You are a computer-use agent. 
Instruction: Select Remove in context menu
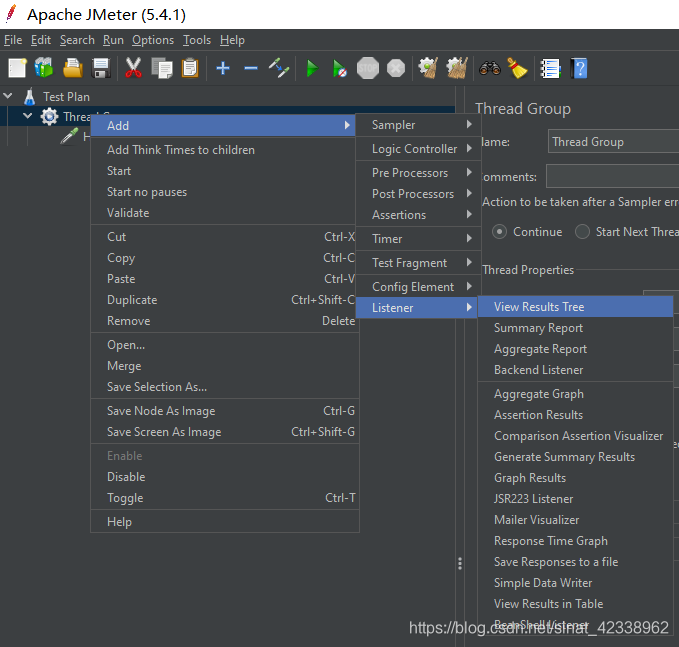(223, 321)
